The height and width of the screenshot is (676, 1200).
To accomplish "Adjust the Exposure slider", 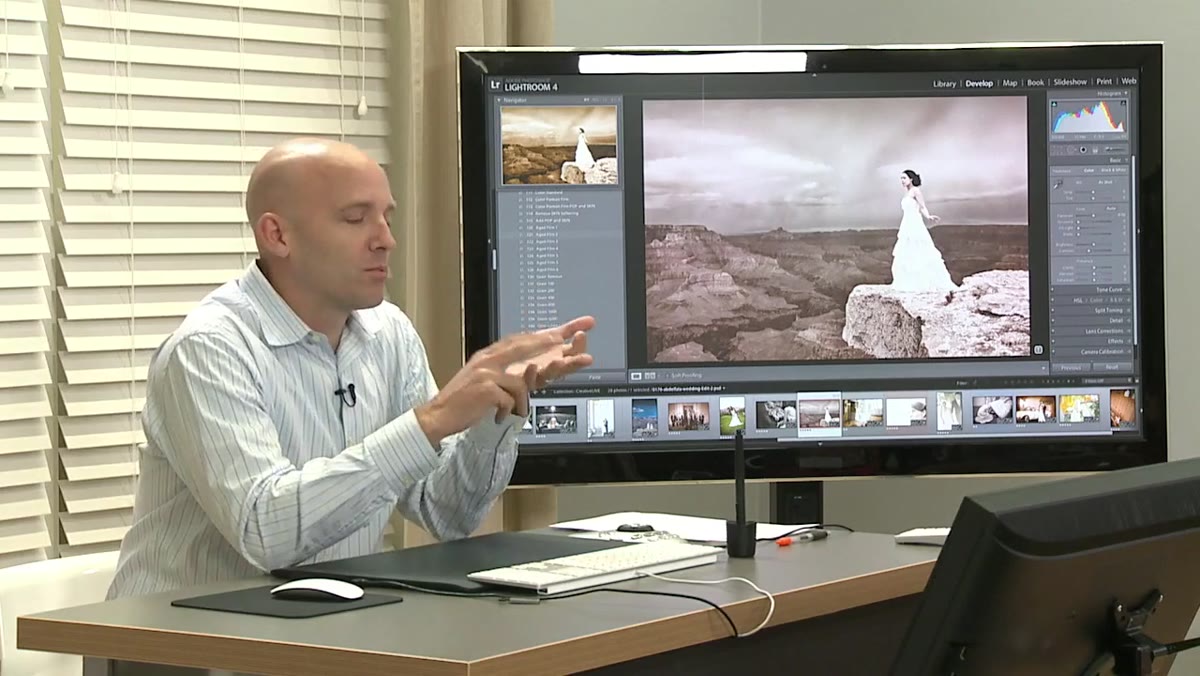I will coord(1091,215).
